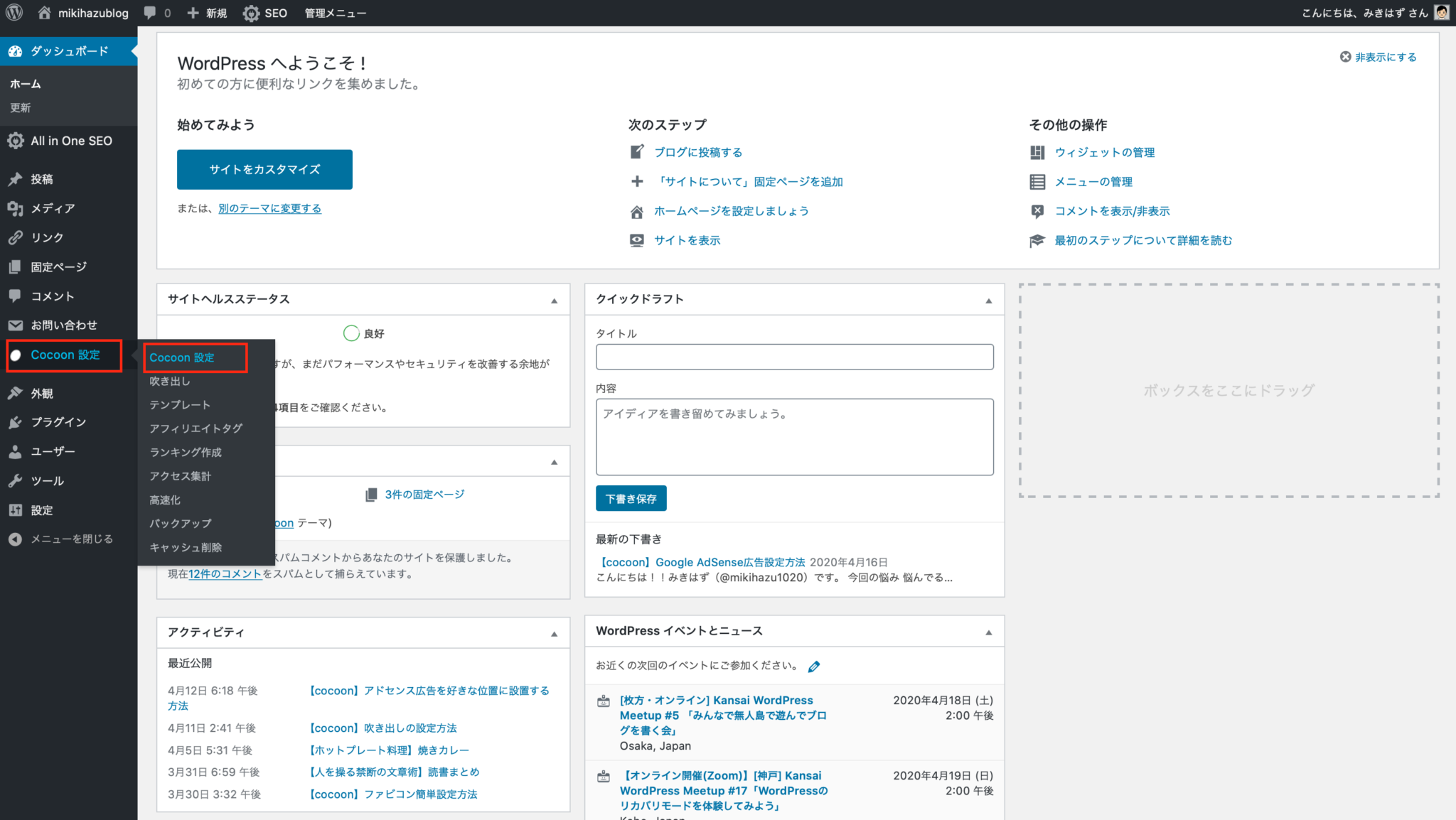Image resolution: width=1456 pixels, height=820 pixels.
Task: Collapse the WordPress イベントとニュース panel
Action: [987, 631]
